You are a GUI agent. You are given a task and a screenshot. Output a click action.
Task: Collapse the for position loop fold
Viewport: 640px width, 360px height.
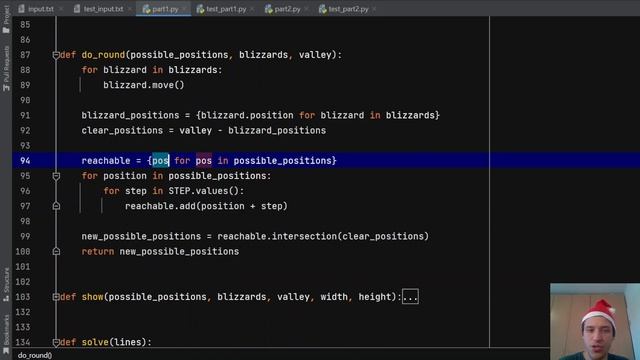tap(56, 176)
